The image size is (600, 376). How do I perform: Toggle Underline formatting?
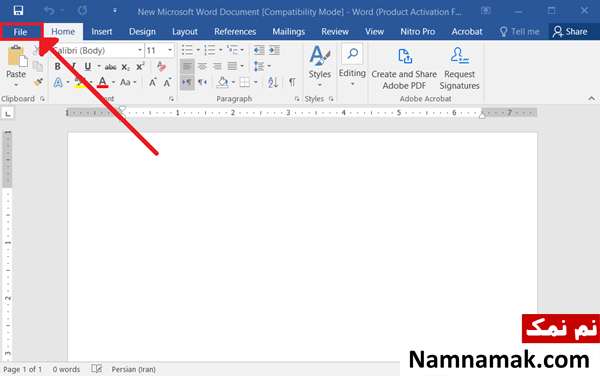[x=88, y=67]
